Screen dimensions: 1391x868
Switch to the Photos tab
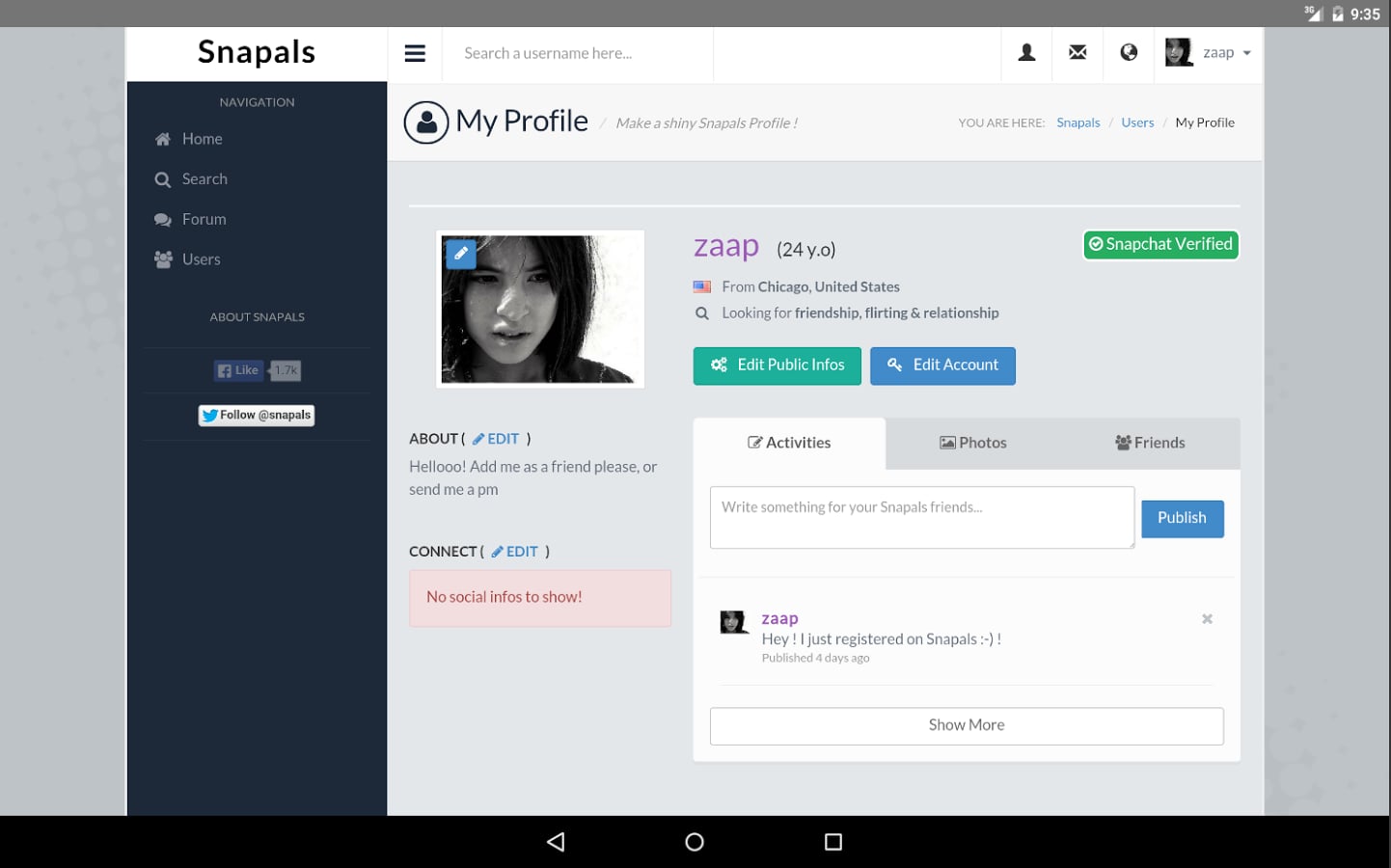click(x=973, y=444)
